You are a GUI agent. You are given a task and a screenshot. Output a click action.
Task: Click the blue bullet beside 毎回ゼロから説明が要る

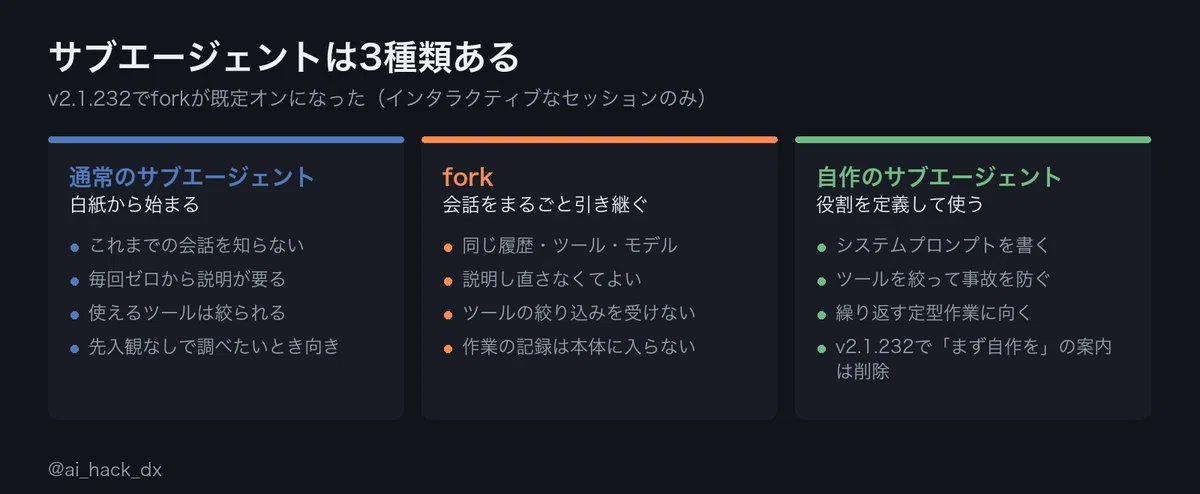point(75,280)
